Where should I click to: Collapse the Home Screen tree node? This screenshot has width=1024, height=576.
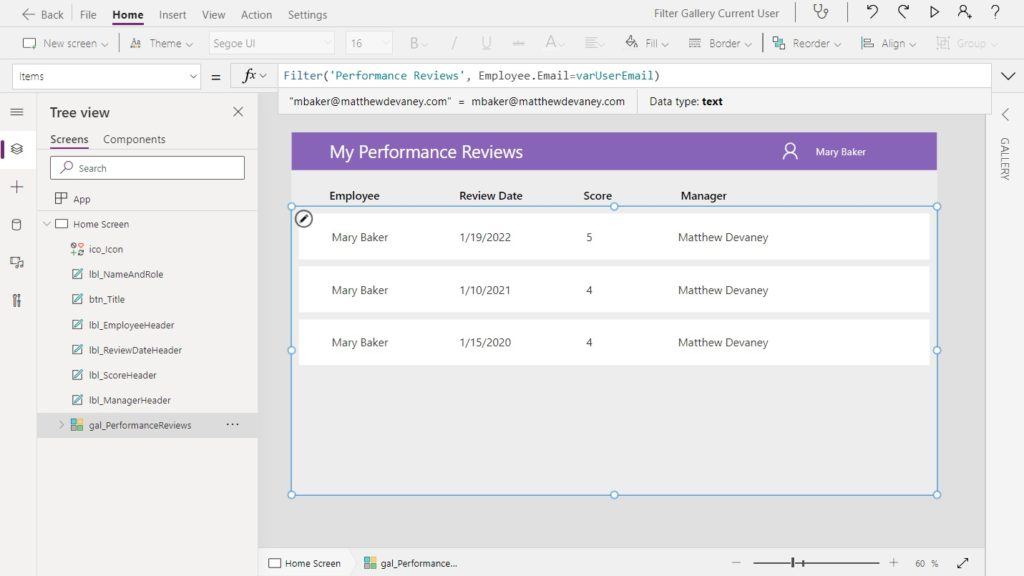tap(47, 224)
